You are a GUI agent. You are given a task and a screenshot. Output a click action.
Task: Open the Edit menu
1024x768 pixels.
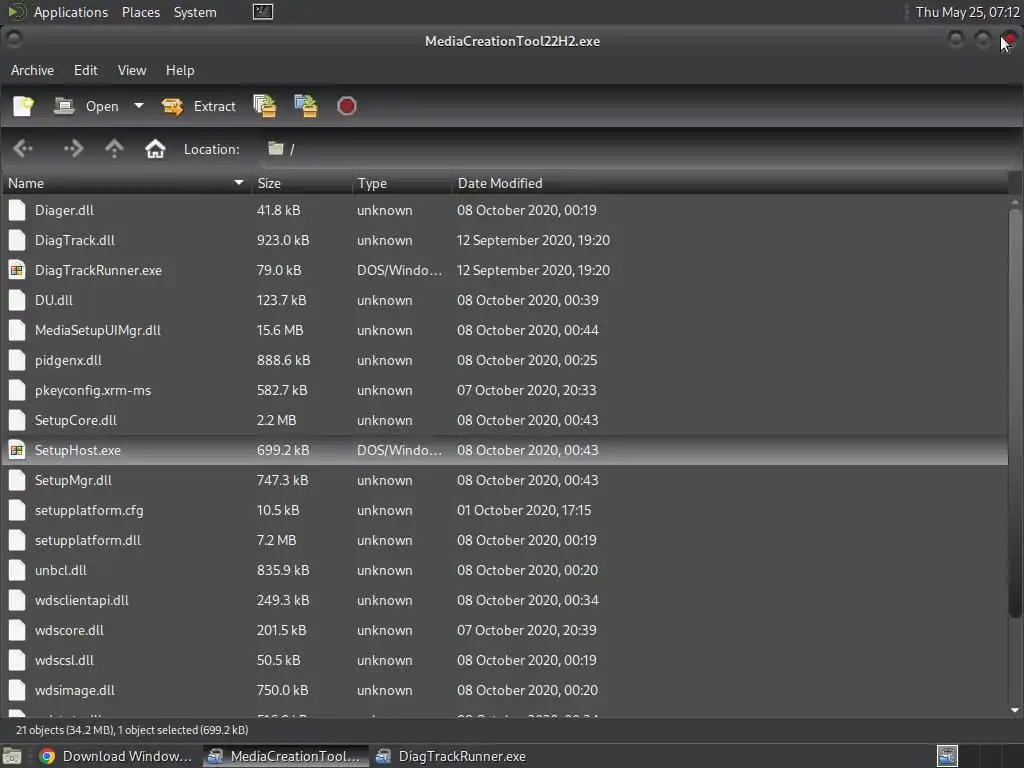coord(86,70)
